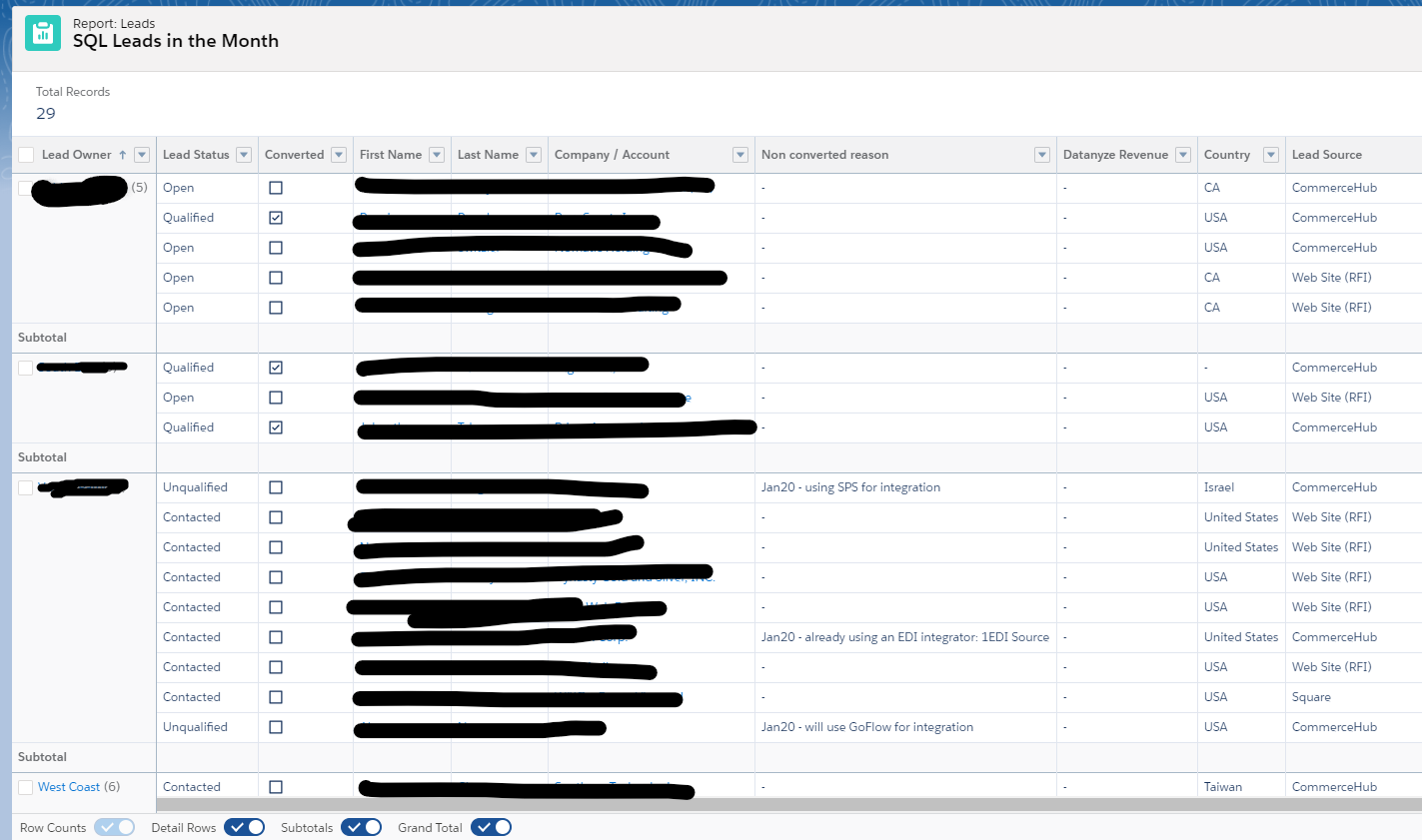Open the Non converted reason column menu
This screenshot has width=1422, height=840.
[1041, 154]
